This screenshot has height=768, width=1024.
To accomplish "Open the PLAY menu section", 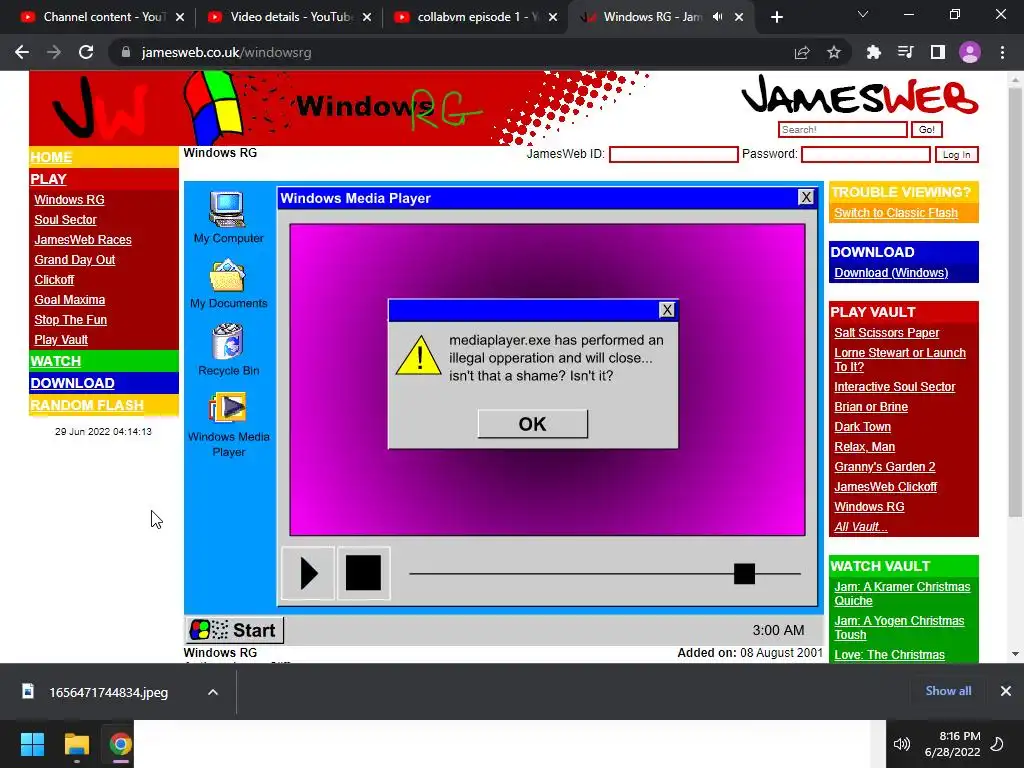I will click(48, 179).
